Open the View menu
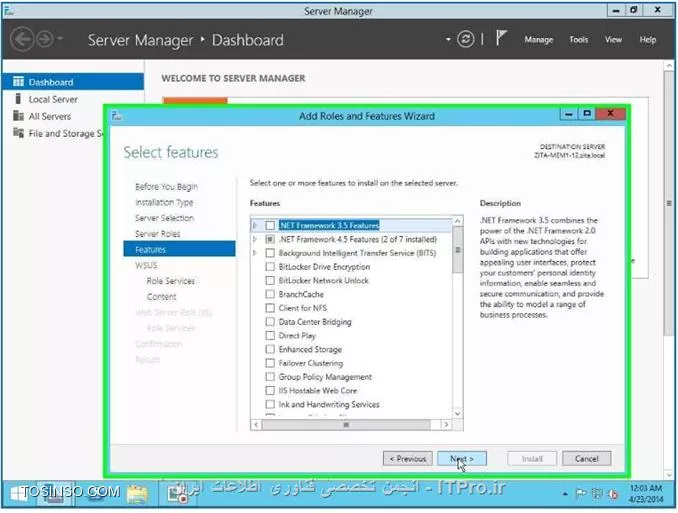This screenshot has width=678, height=513. (x=613, y=39)
